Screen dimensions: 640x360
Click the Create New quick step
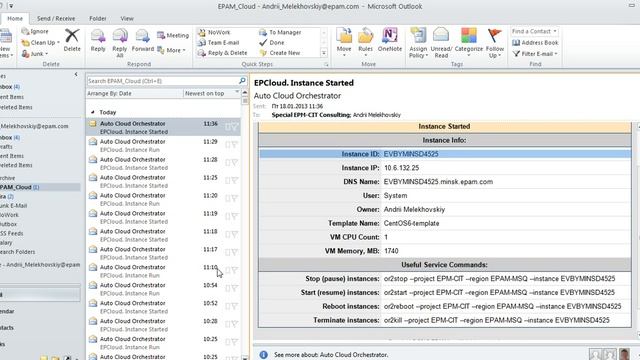point(280,53)
